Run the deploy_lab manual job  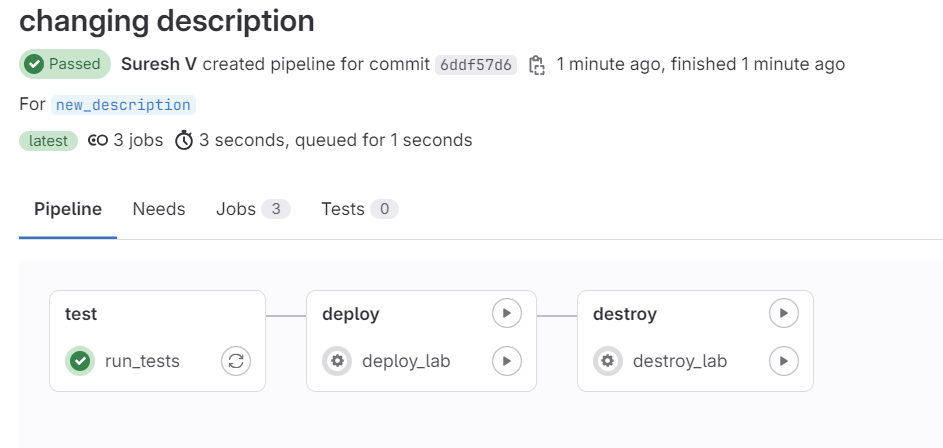pyautogui.click(x=507, y=361)
